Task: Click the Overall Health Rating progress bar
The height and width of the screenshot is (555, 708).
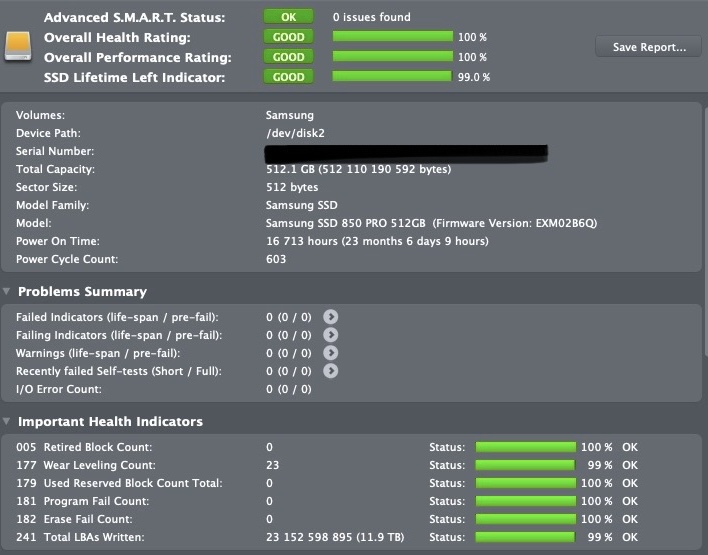Action: (x=392, y=37)
